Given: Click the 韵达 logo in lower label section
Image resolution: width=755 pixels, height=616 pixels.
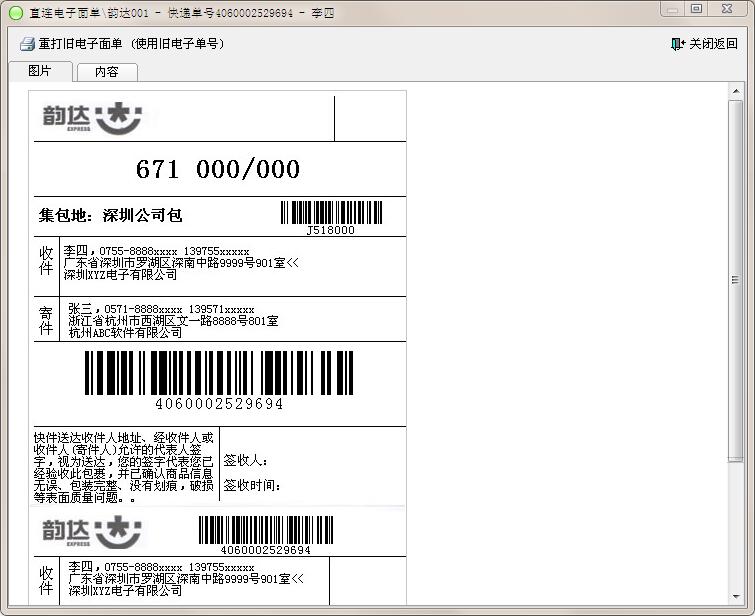Looking at the screenshot, I should click(92, 531).
